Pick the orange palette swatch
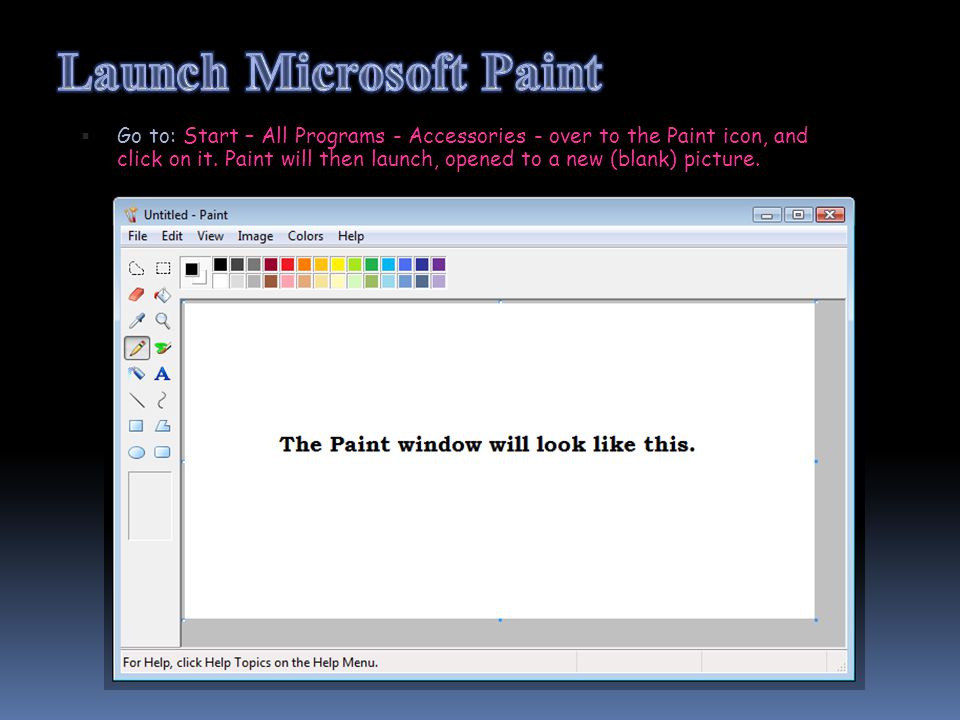Screen dimensions: 960x720 point(304,264)
